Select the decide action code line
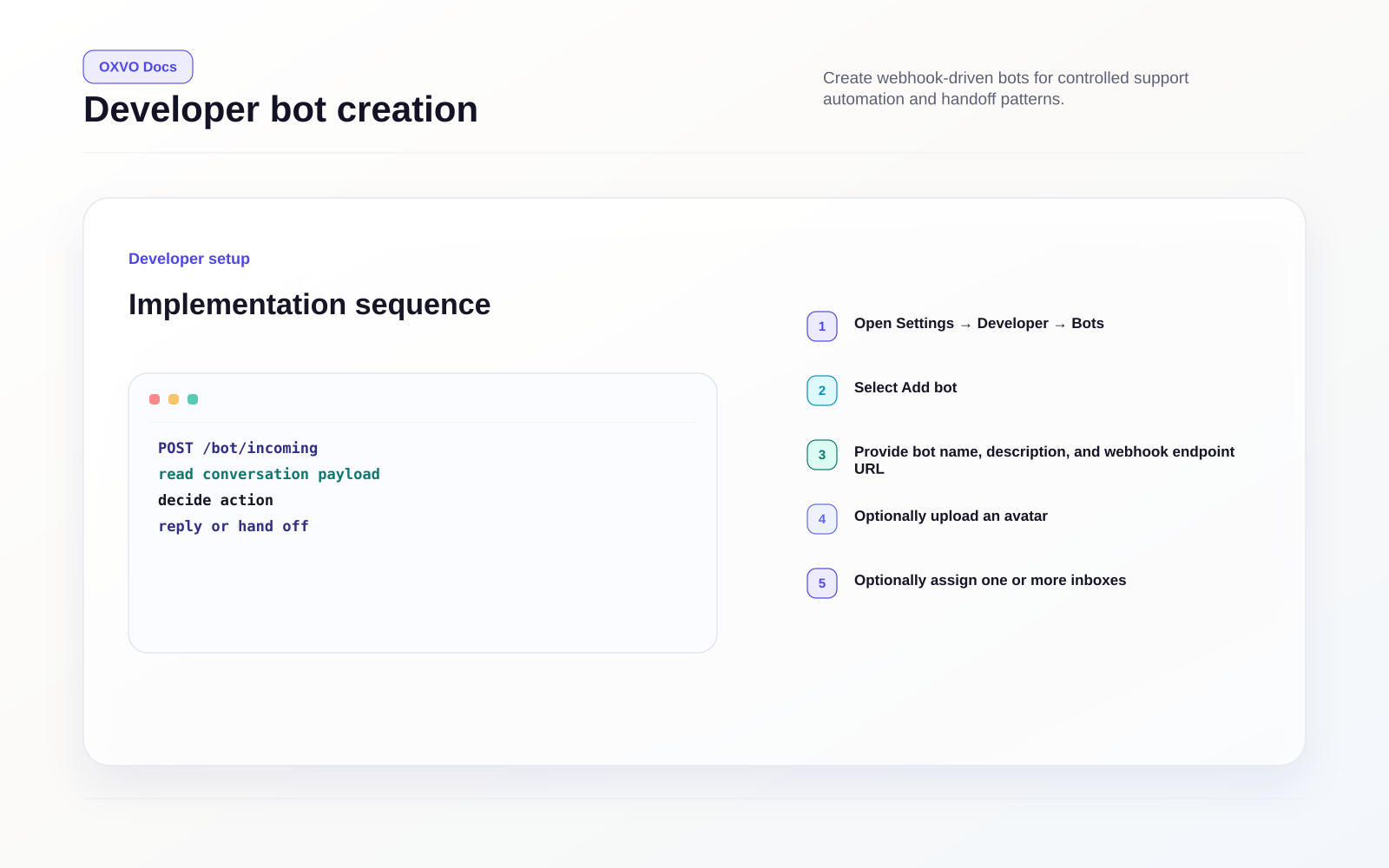This screenshot has height=868, width=1389. pos(215,500)
